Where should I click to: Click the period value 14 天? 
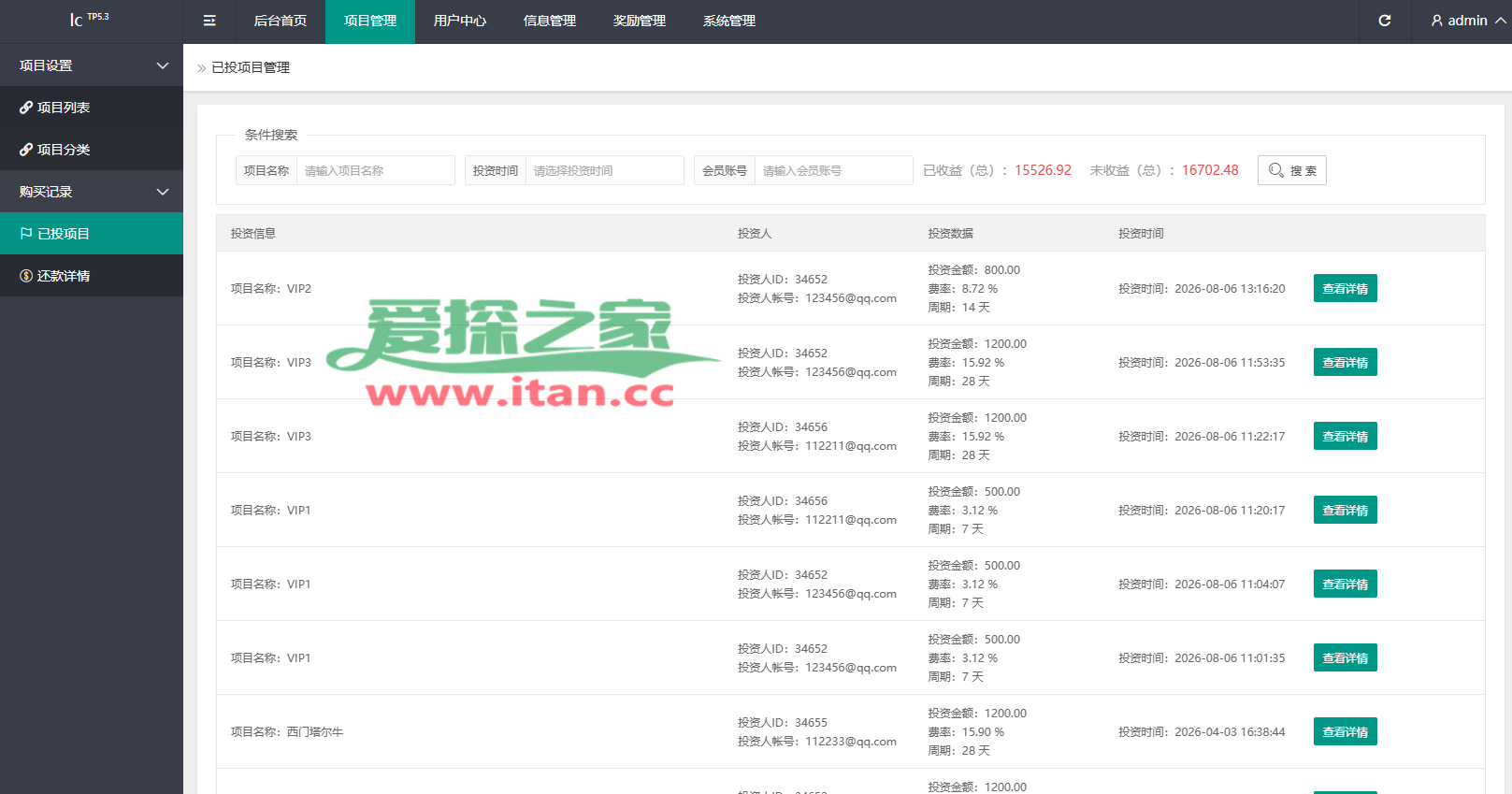[x=976, y=308]
